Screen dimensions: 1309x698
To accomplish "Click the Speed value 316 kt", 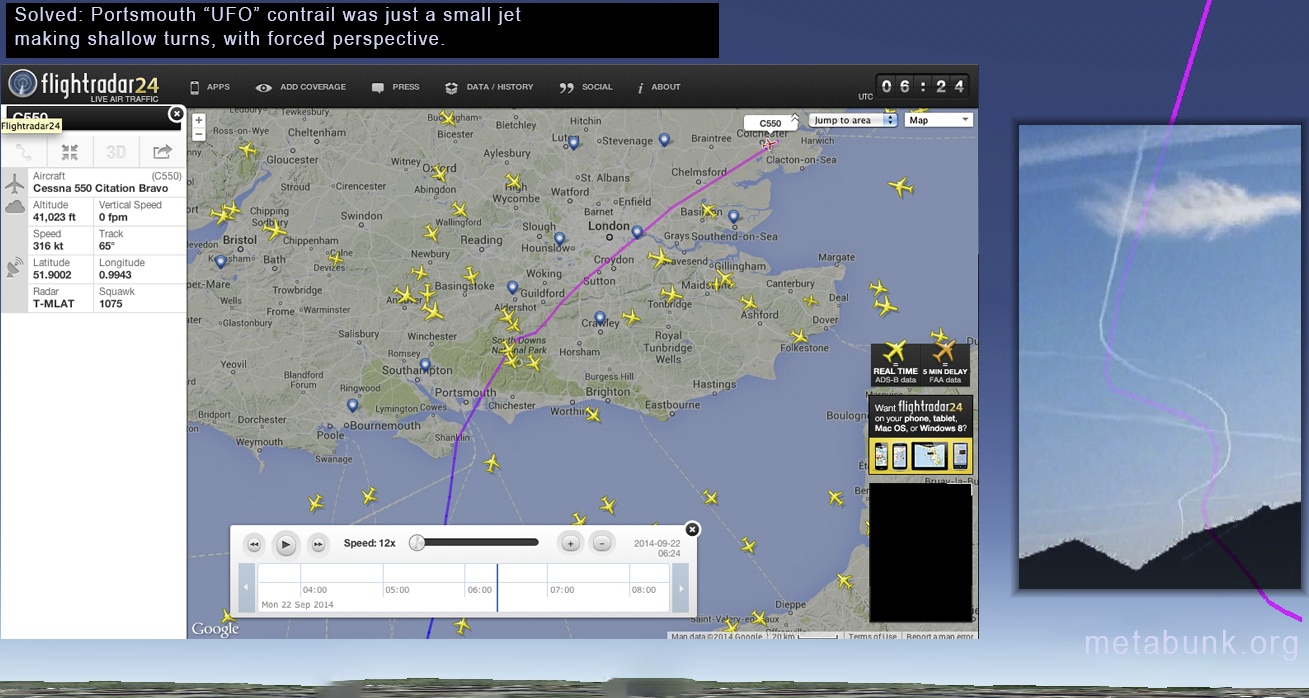I will point(48,246).
